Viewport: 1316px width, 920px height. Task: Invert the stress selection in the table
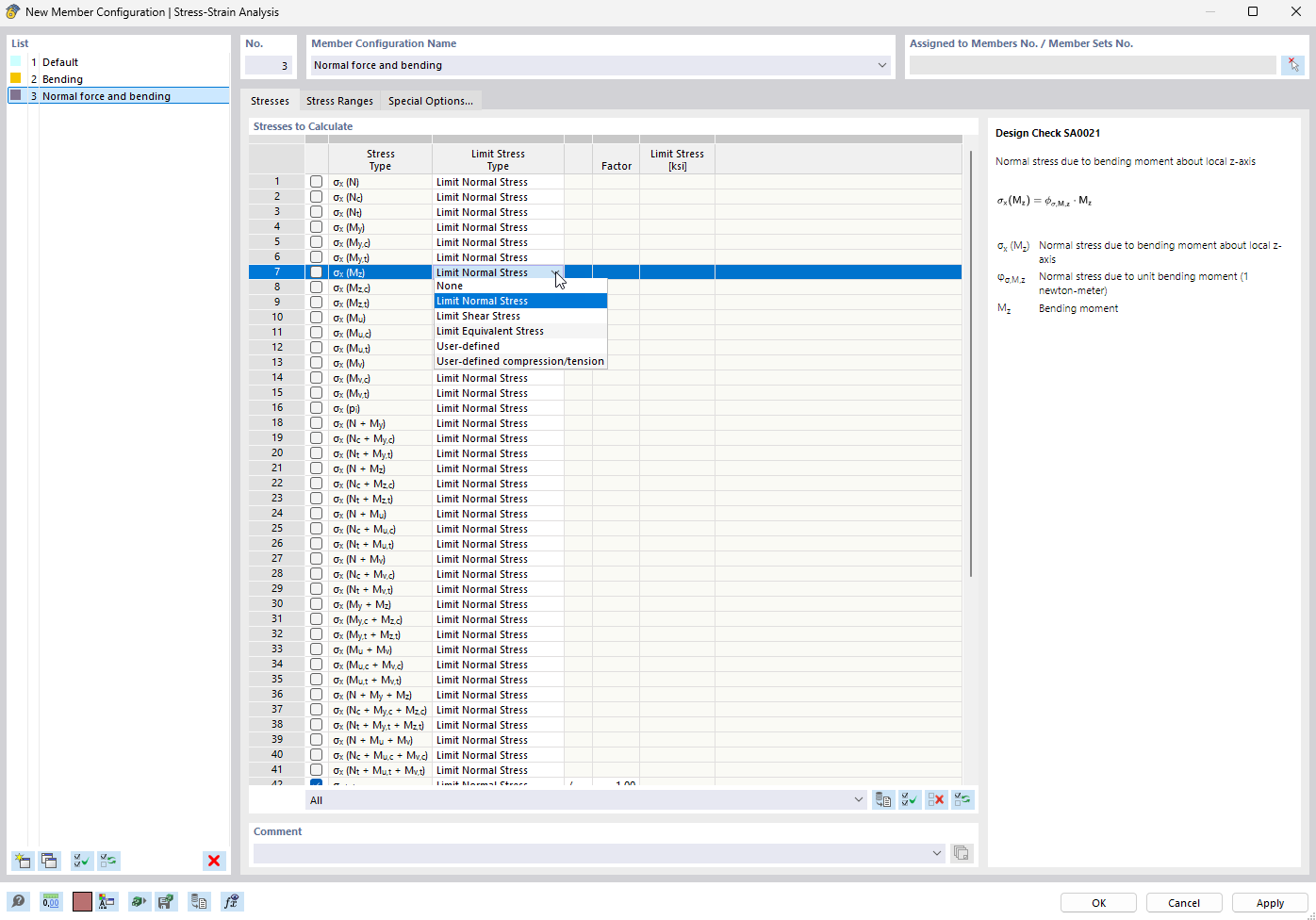click(x=962, y=799)
